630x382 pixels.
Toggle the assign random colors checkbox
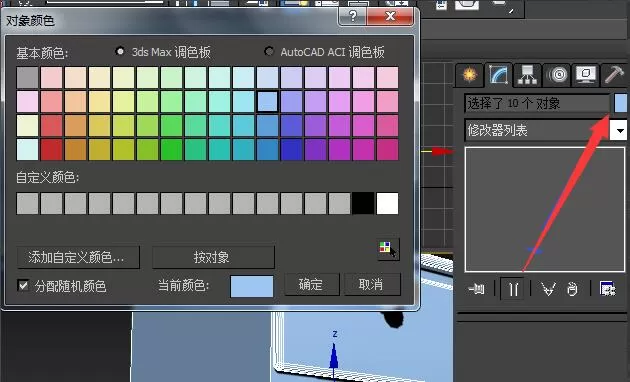tap(23, 286)
